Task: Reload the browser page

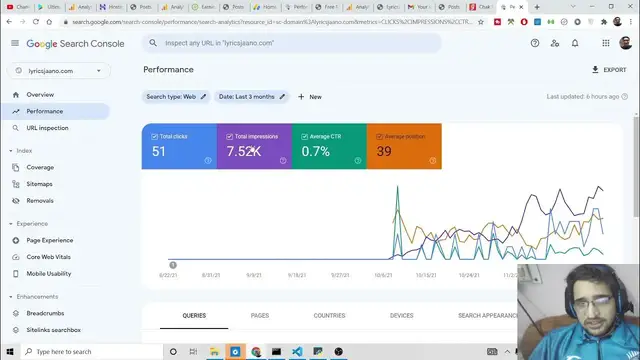Action: pyautogui.click(x=36, y=22)
